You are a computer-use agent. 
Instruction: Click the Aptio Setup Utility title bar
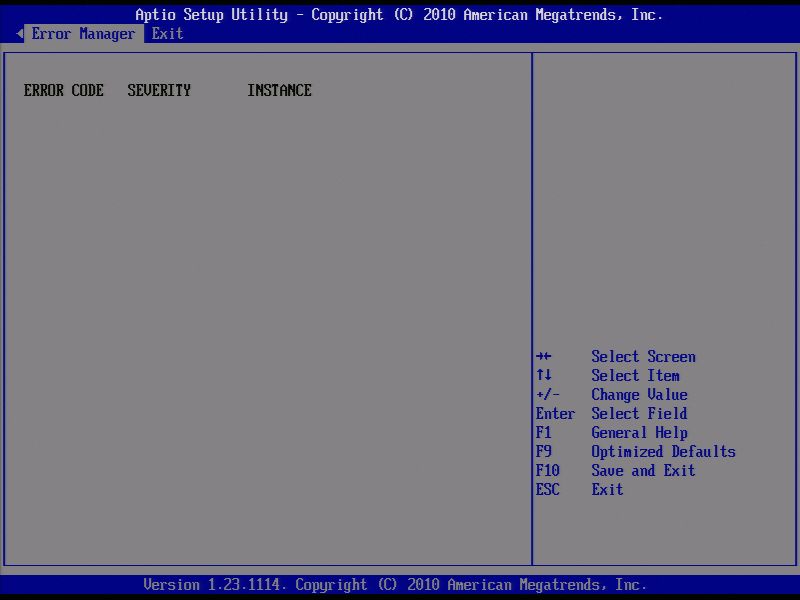(x=400, y=14)
